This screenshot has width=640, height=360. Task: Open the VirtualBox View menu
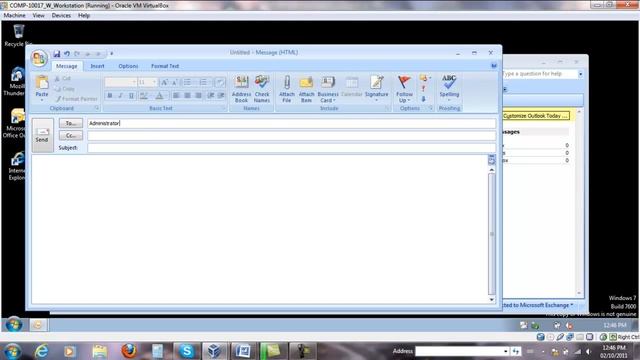click(39, 16)
